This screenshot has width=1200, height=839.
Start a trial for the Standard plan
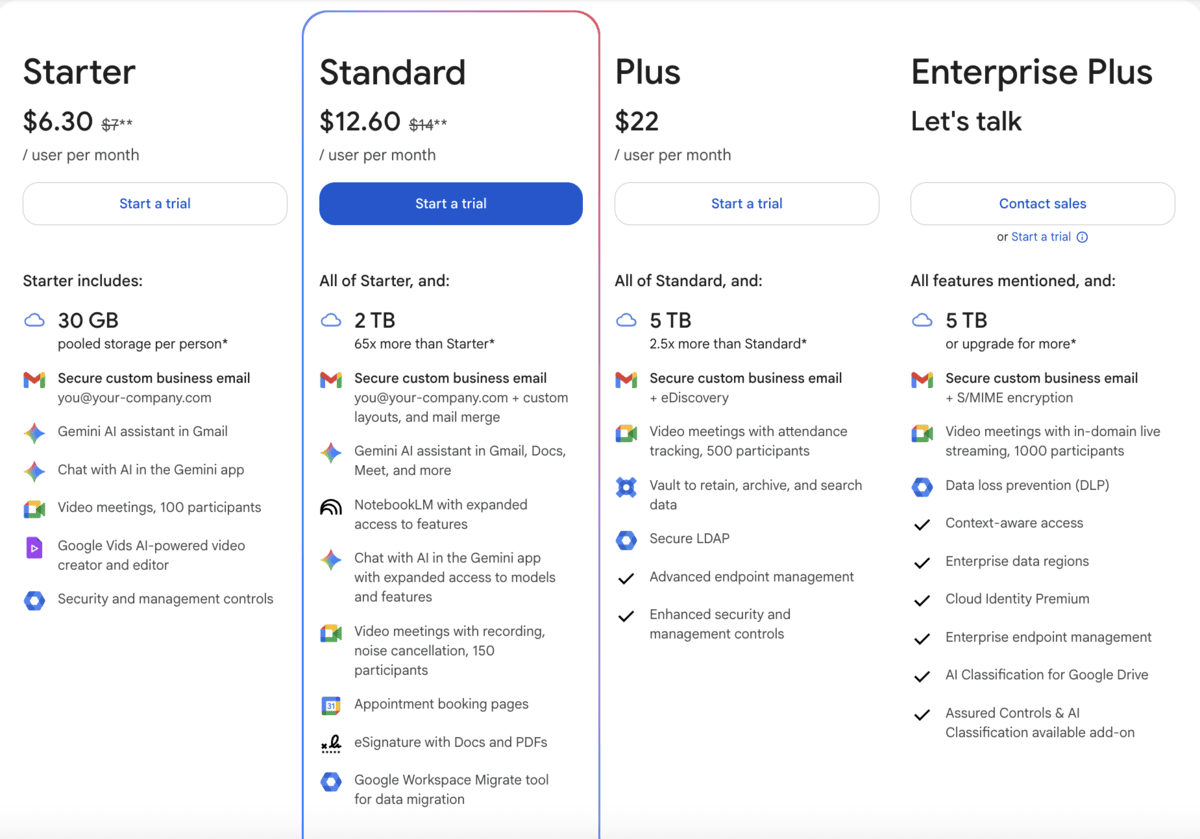point(450,203)
